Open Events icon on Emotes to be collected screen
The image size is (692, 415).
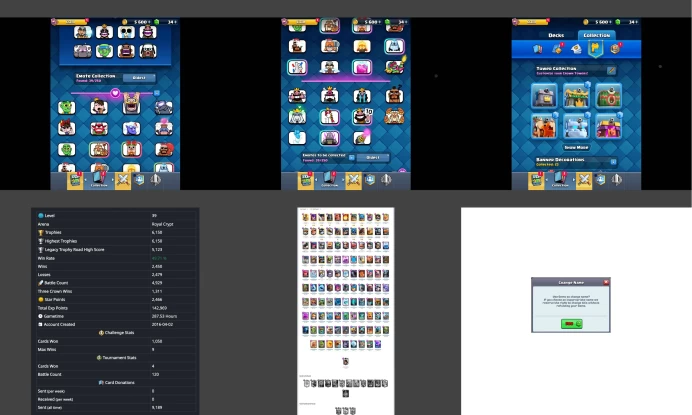tap(386, 180)
